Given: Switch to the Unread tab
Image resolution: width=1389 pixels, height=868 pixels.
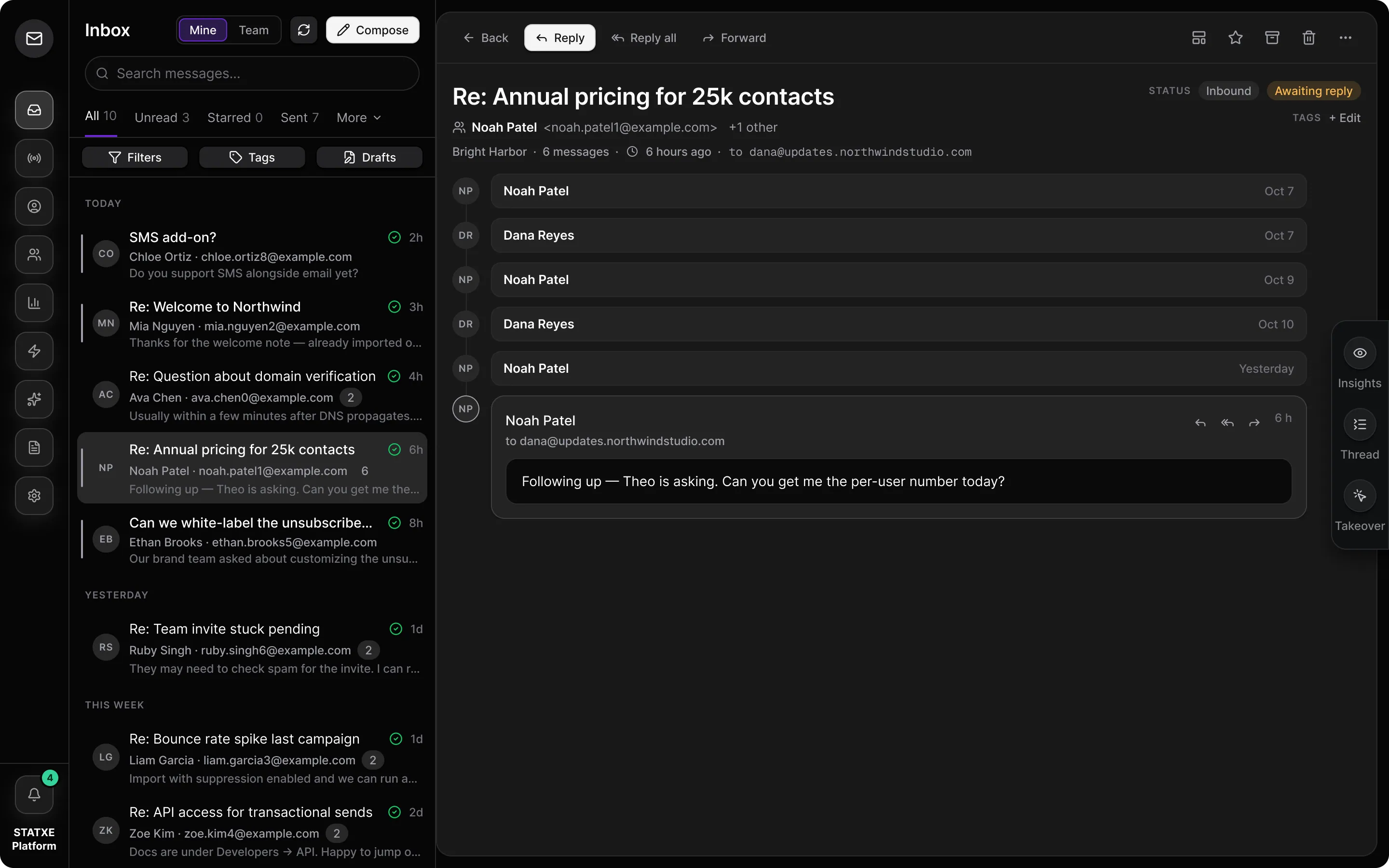Looking at the screenshot, I should point(162,118).
